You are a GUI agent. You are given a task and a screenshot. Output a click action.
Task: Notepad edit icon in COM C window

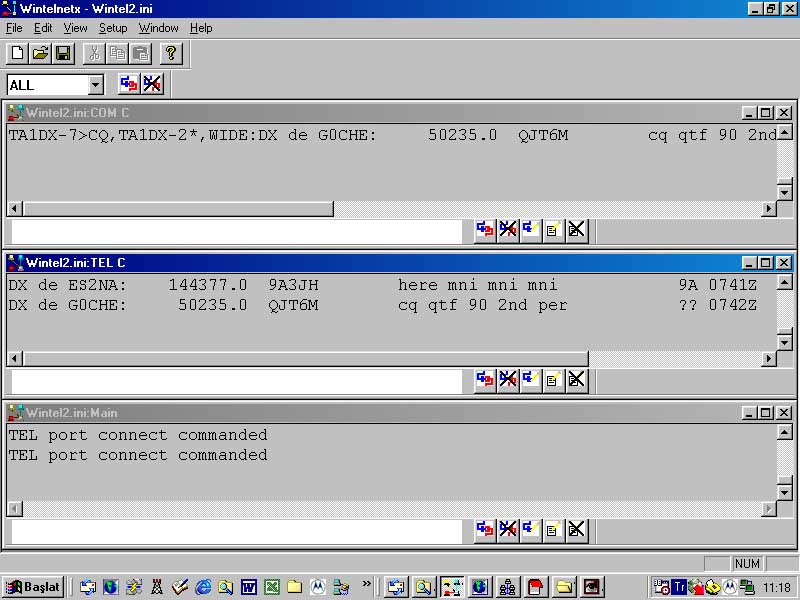554,231
